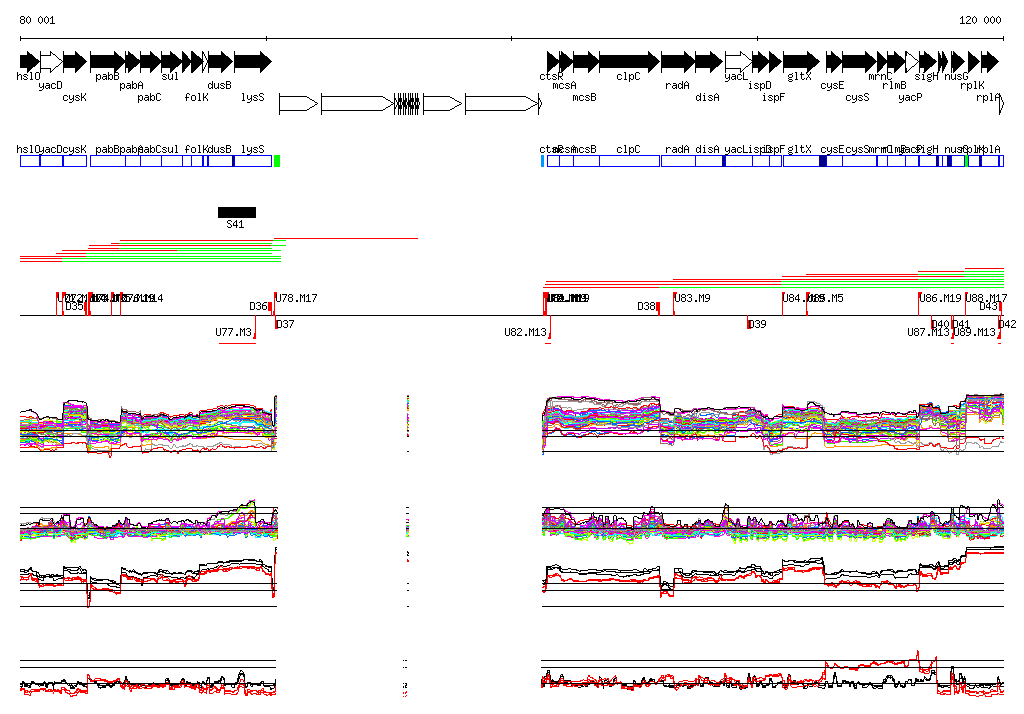
Task: Click the black cysK gene arrow
Action: point(75,62)
